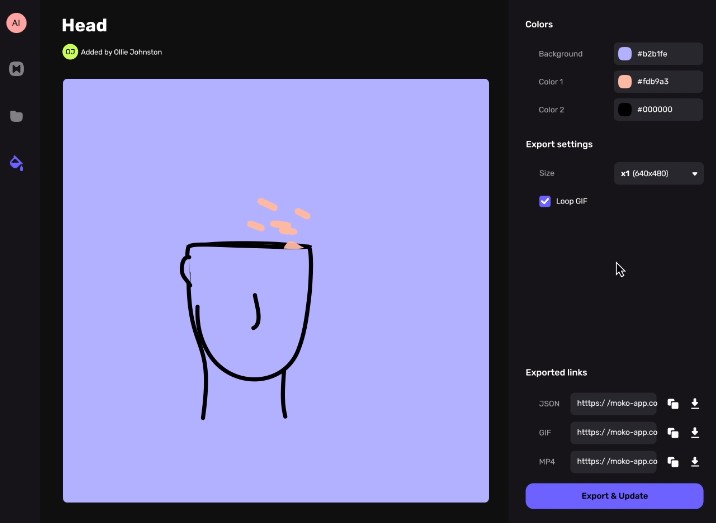Disable the Loop GIF checkbox

coord(545,201)
